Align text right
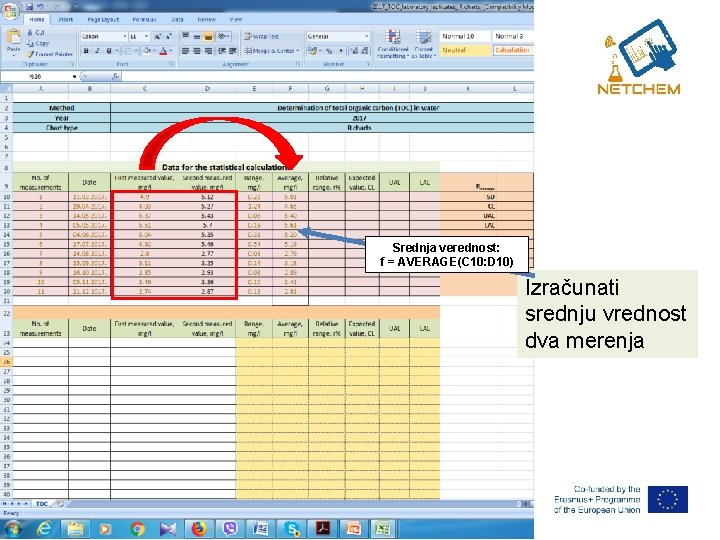This screenshot has width=720, height=540. 208,51
